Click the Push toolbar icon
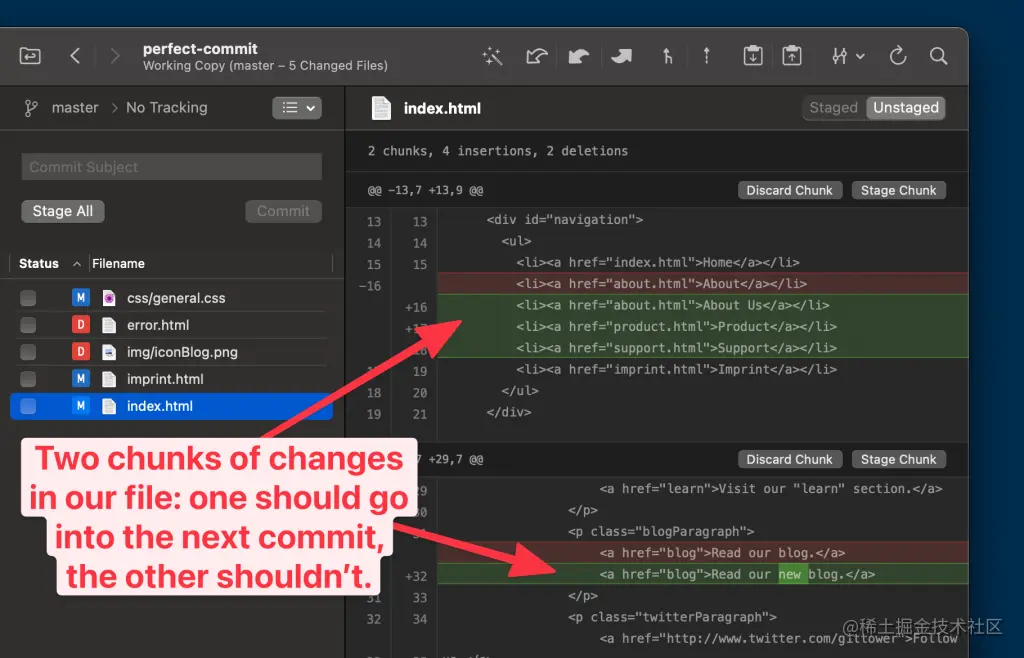Viewport: 1024px width, 658px height. click(621, 56)
